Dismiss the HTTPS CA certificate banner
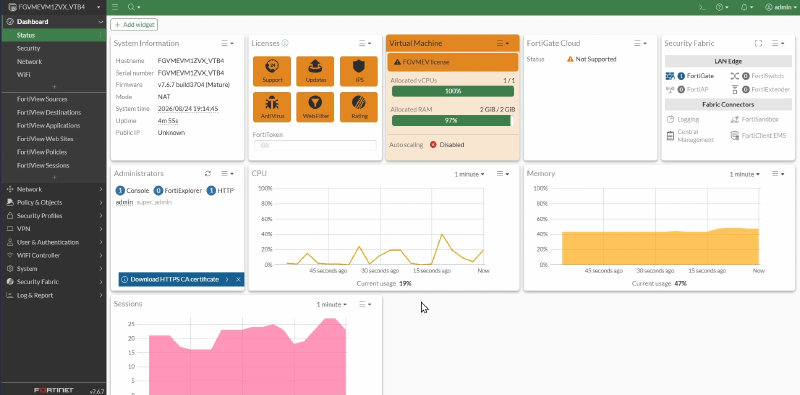Viewport: 800px width, 395px height. click(x=238, y=279)
